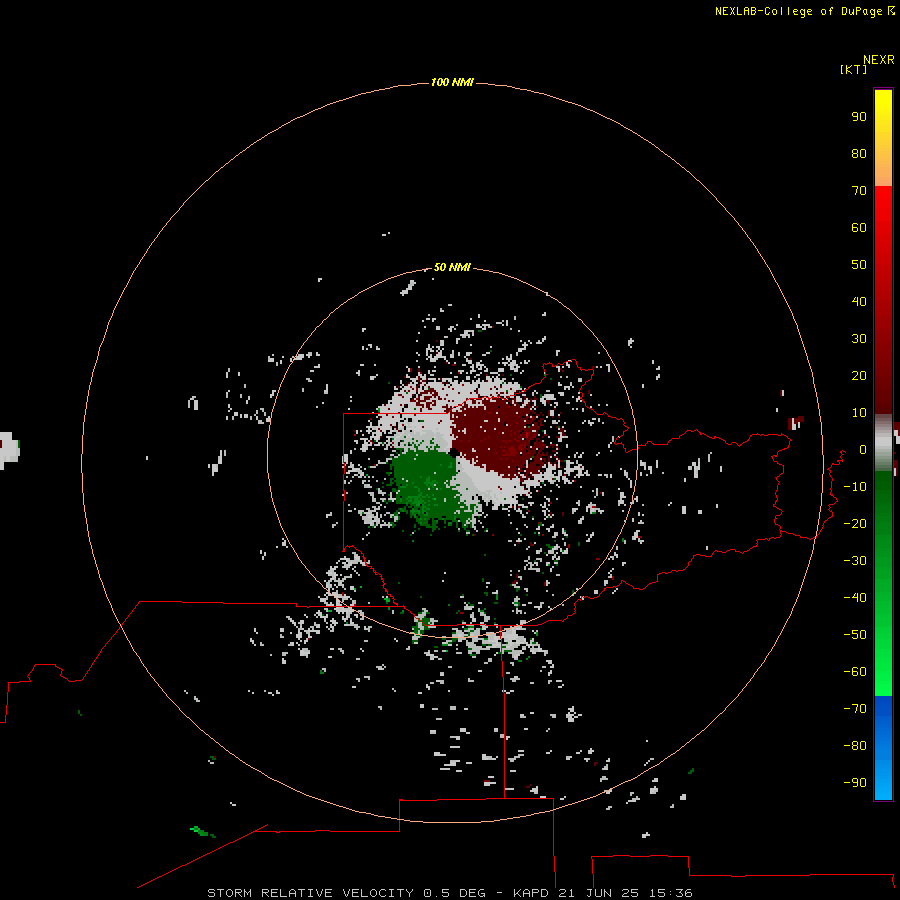
Task: Click the "-40" scale value
Action: click(x=855, y=598)
